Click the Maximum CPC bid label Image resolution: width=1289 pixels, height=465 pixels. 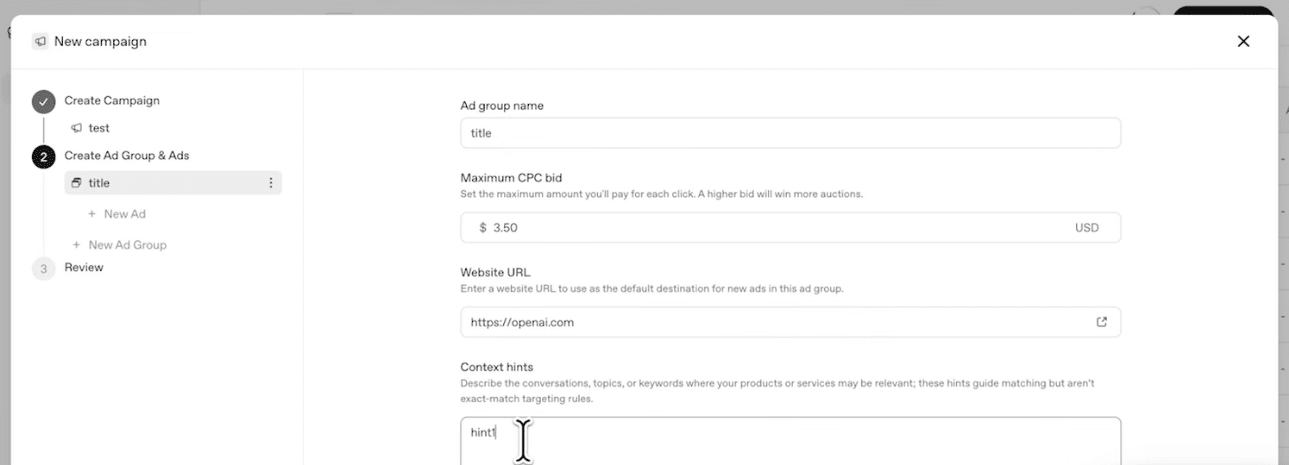point(511,179)
